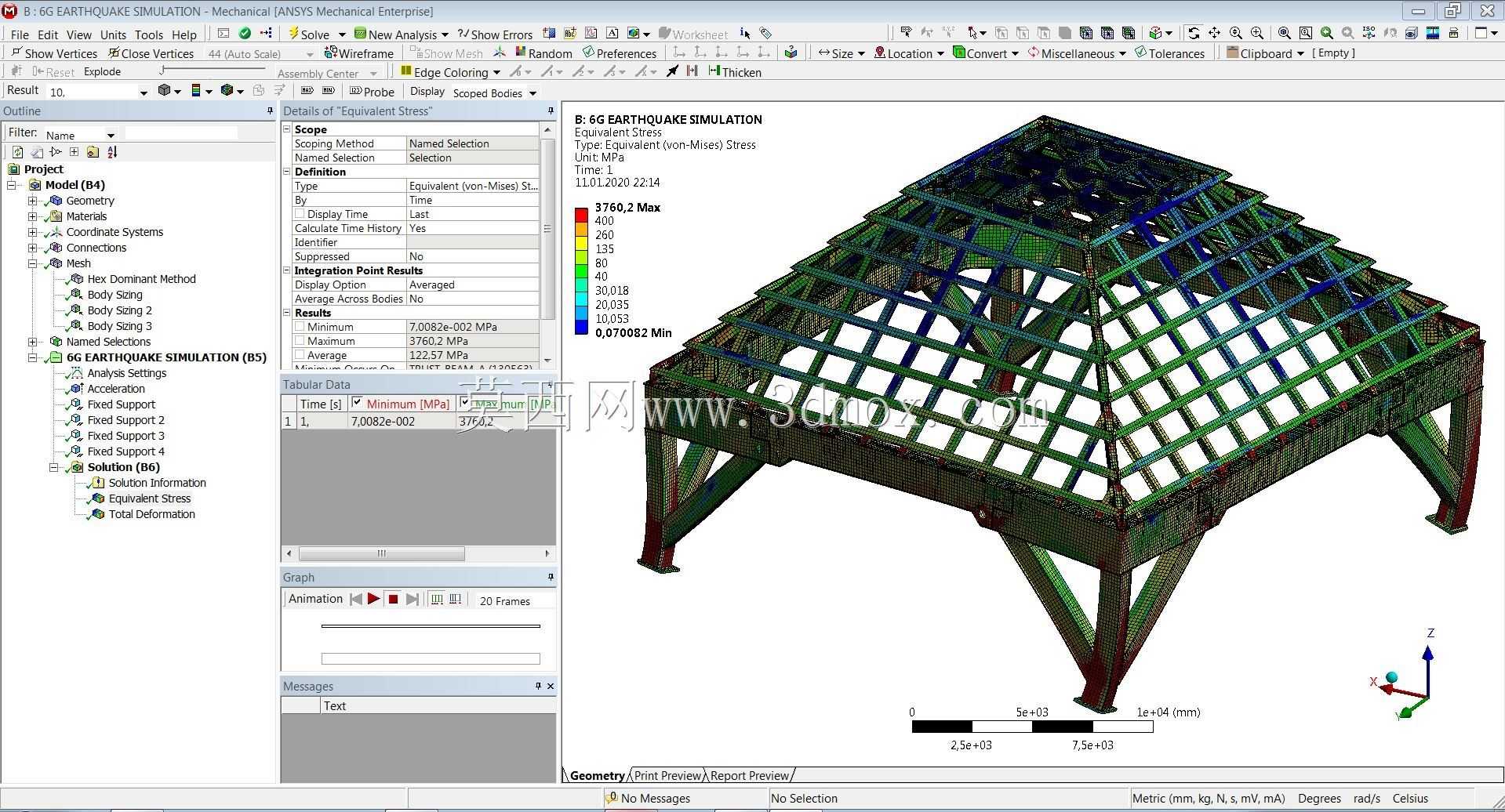1505x812 pixels.
Task: Expand the Geometry tree node
Action: 32,201
